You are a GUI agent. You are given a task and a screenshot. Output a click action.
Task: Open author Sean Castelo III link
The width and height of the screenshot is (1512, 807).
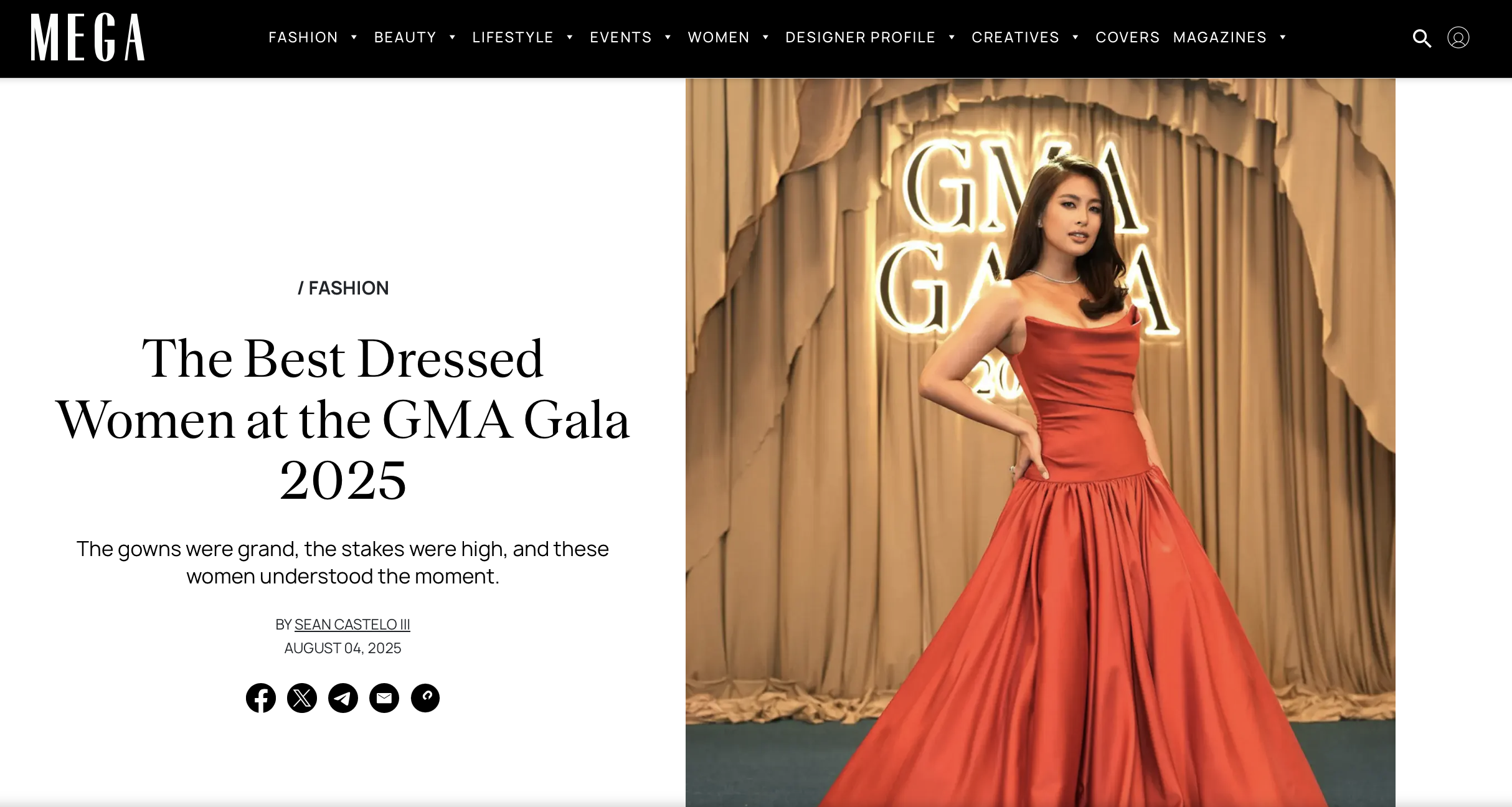[x=352, y=625]
